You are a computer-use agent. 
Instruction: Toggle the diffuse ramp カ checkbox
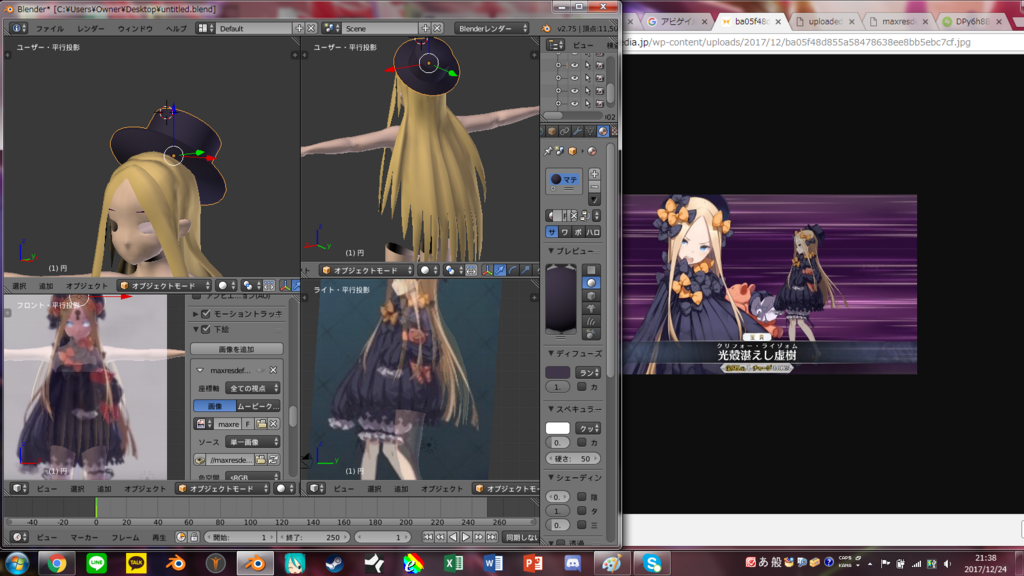582,387
